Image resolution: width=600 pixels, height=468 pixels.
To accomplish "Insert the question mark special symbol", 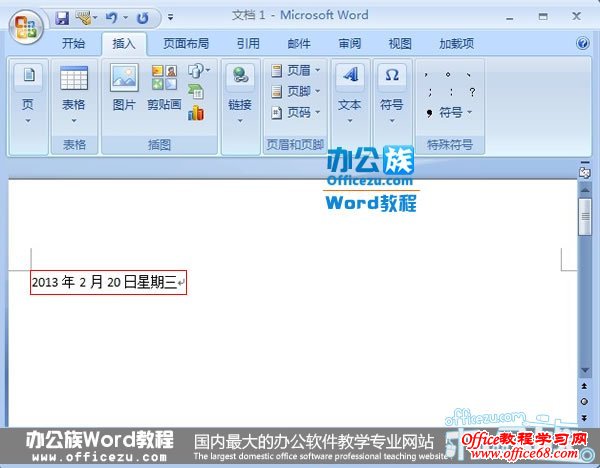I will tap(473, 92).
